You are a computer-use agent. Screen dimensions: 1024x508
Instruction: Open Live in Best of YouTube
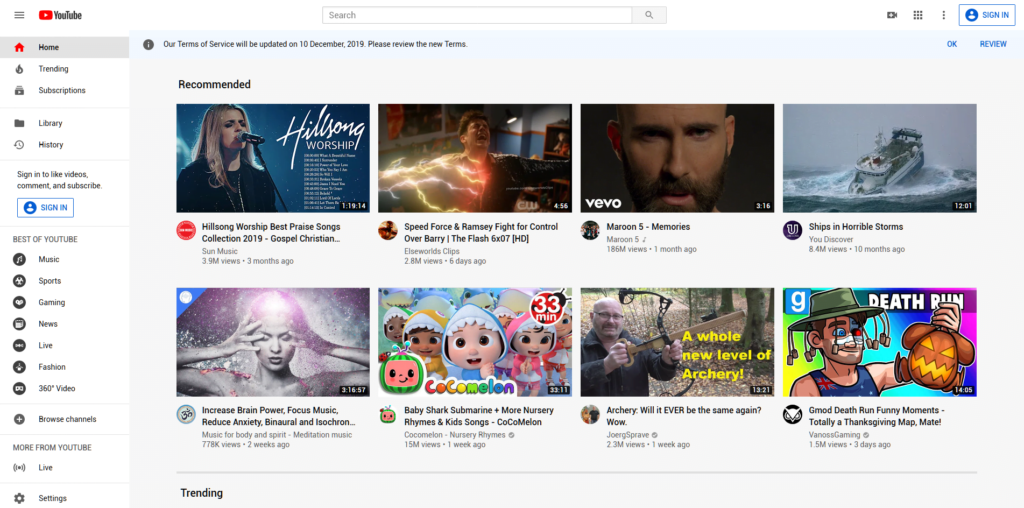pyautogui.click(x=64, y=345)
